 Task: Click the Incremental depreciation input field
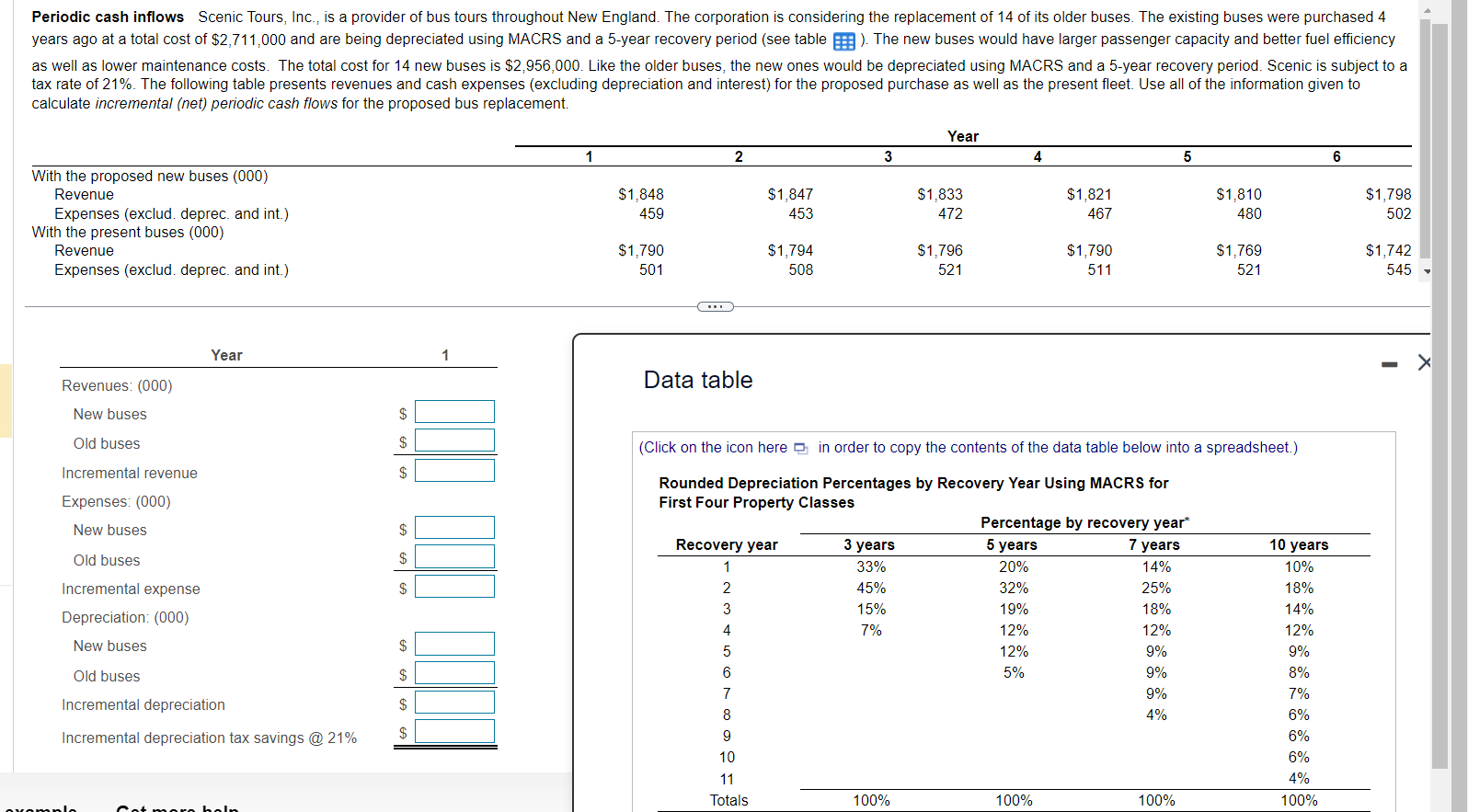(x=454, y=703)
